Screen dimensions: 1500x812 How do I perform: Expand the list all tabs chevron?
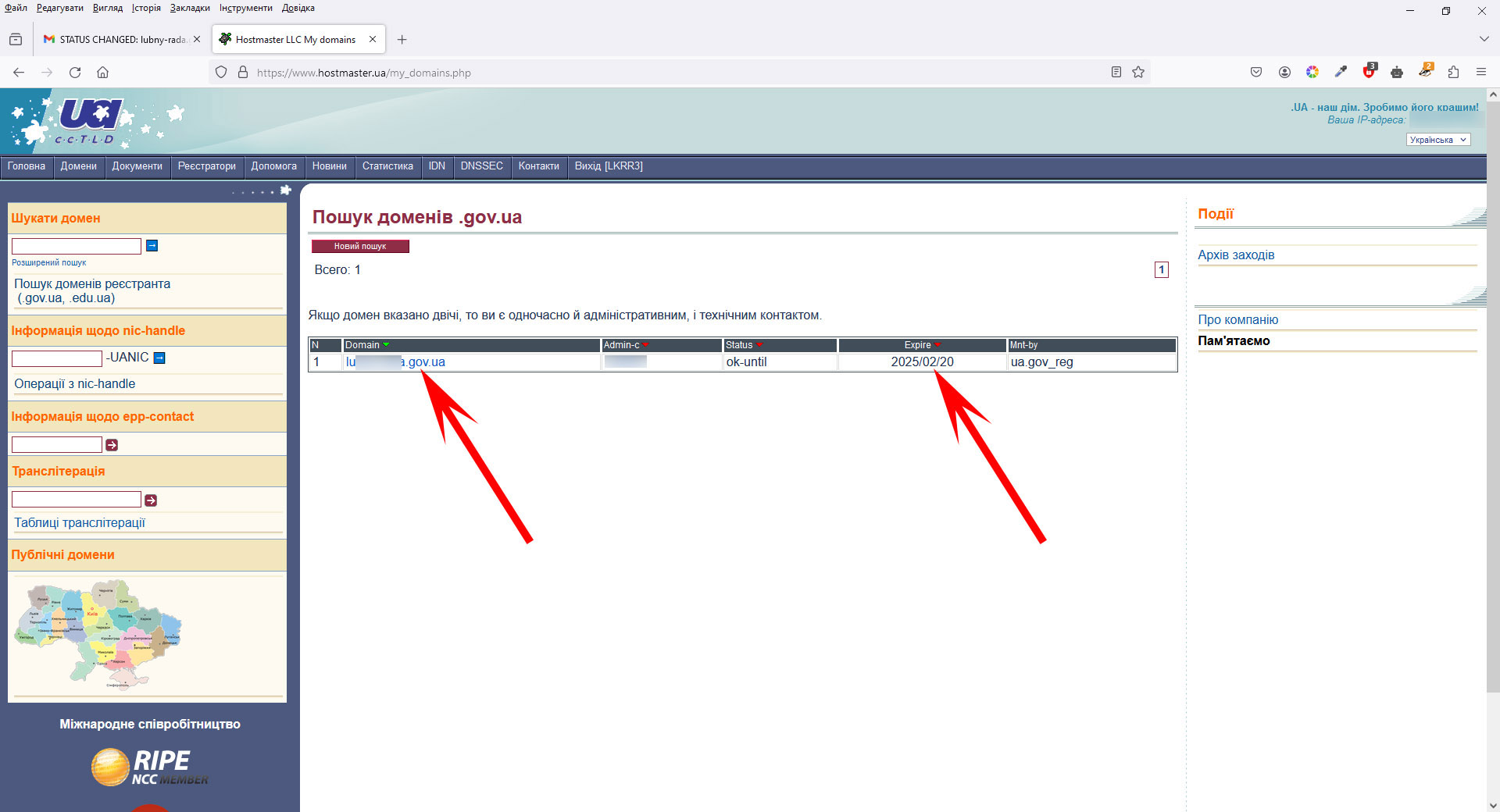pyautogui.click(x=1484, y=39)
